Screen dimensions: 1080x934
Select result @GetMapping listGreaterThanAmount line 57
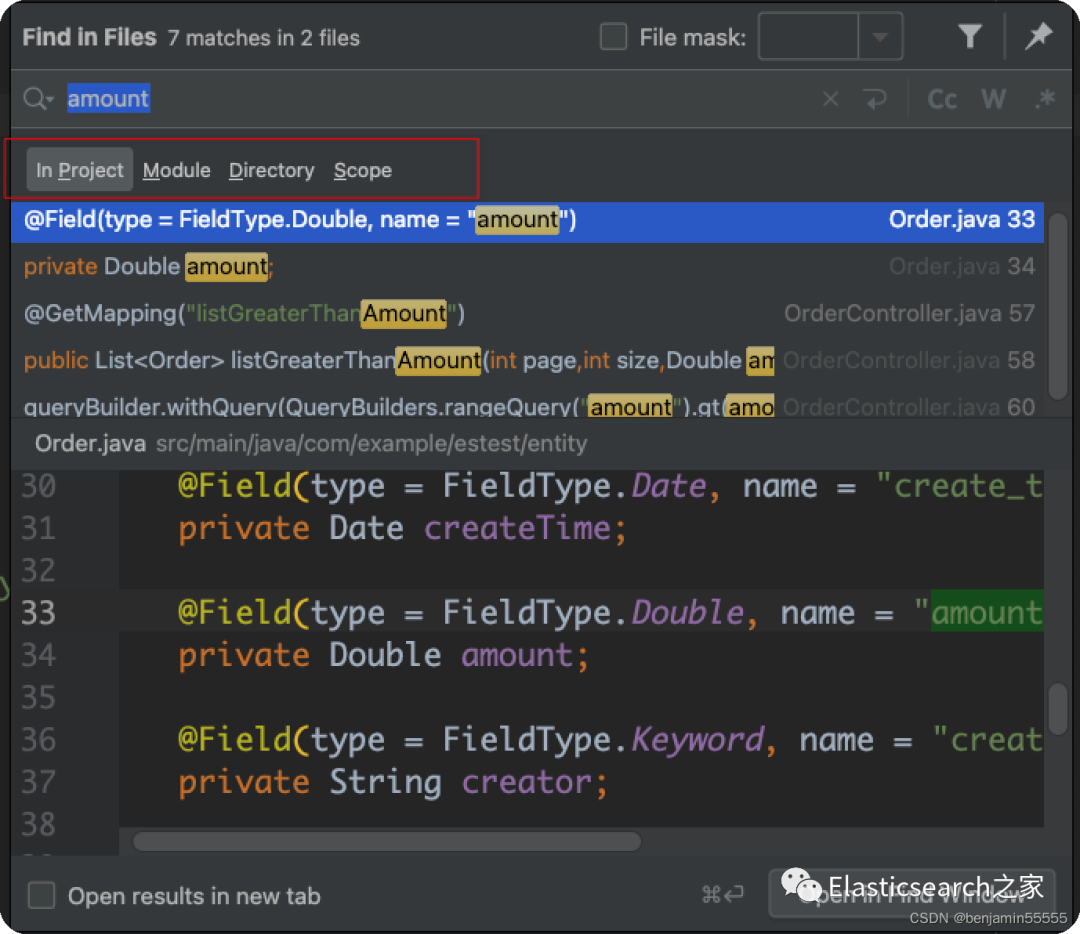pyautogui.click(x=527, y=313)
